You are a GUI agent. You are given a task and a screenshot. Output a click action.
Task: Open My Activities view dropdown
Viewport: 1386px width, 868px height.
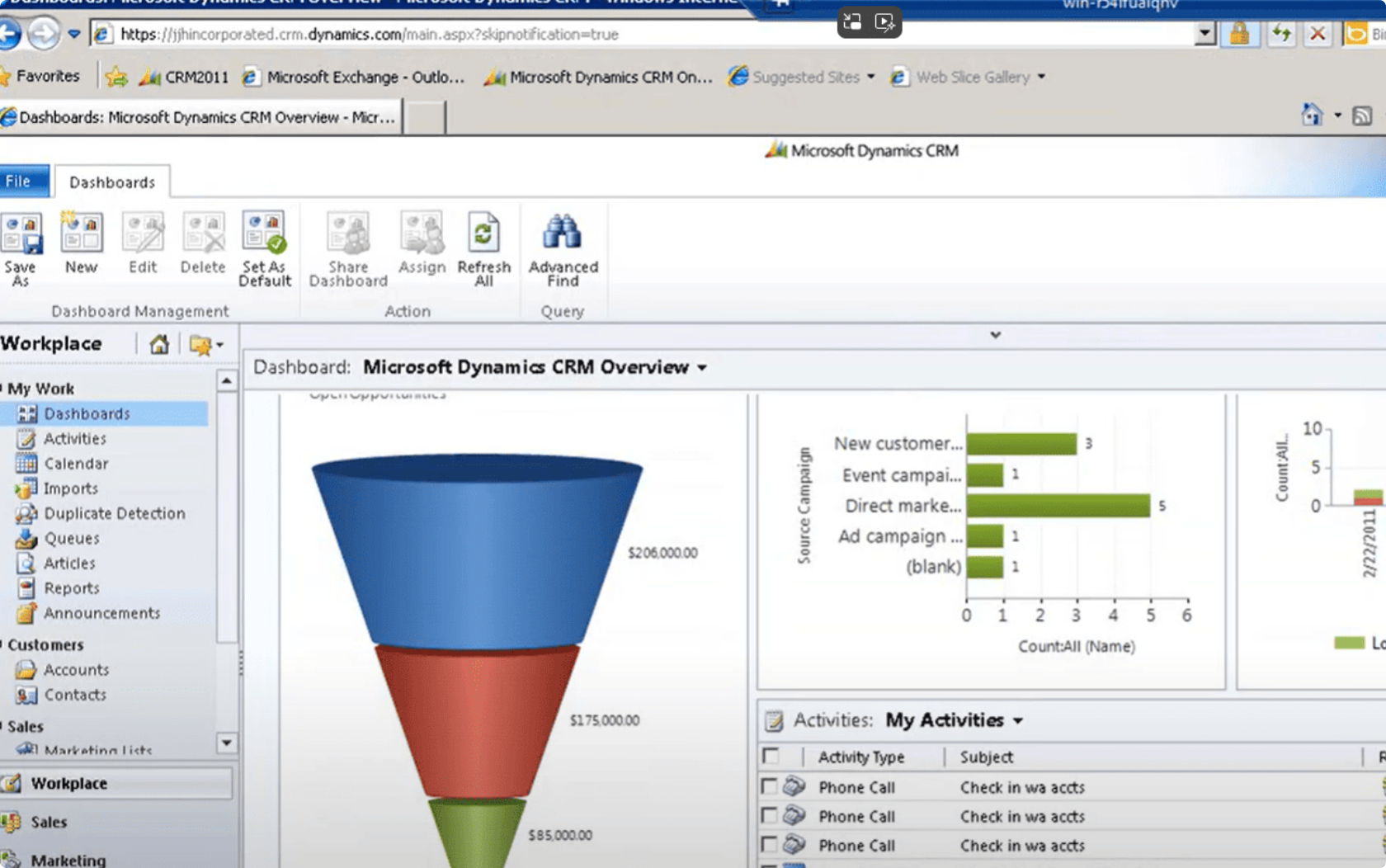point(1018,721)
